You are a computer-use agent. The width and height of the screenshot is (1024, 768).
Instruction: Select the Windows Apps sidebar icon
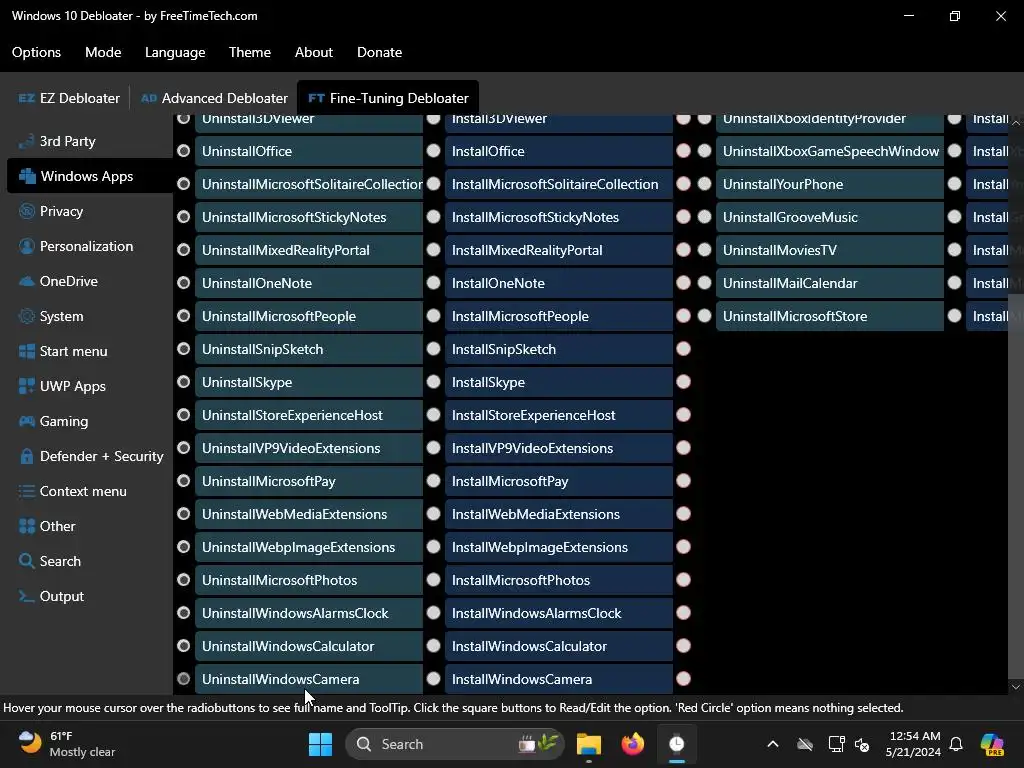click(27, 176)
